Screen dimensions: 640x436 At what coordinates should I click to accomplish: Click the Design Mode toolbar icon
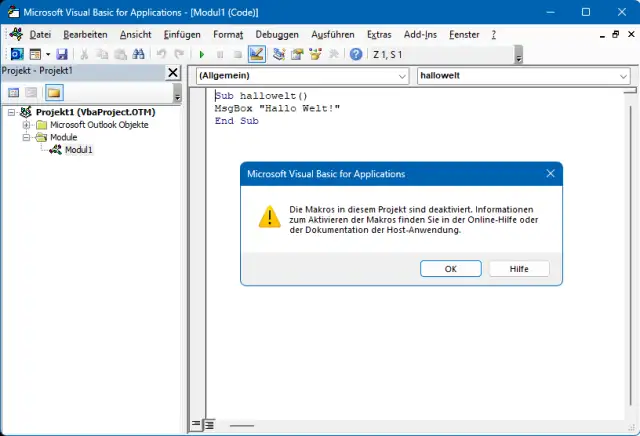pyautogui.click(x=256, y=54)
